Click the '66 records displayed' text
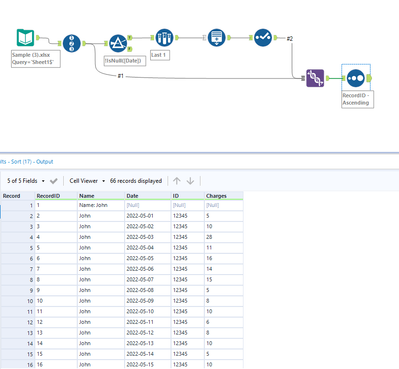This screenshot has width=399, height=369. tap(136, 181)
